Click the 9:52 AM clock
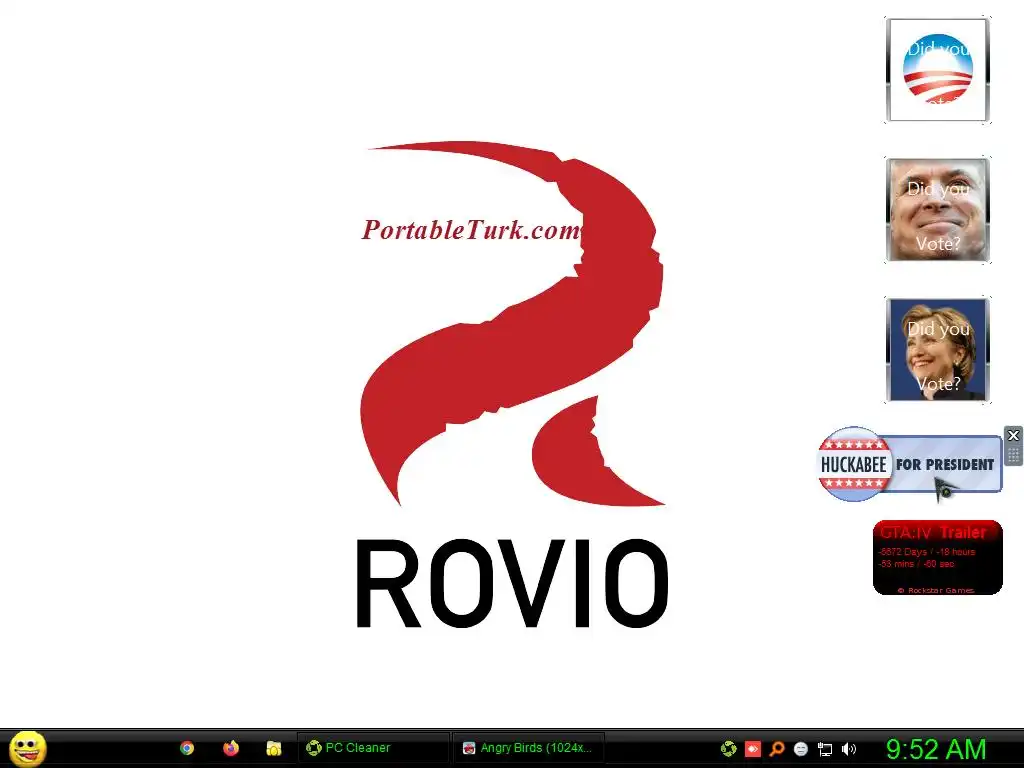This screenshot has width=1024, height=768. 935,749
